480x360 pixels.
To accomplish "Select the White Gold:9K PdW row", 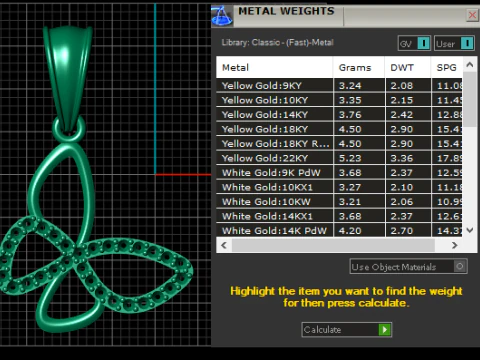I will point(339,173).
